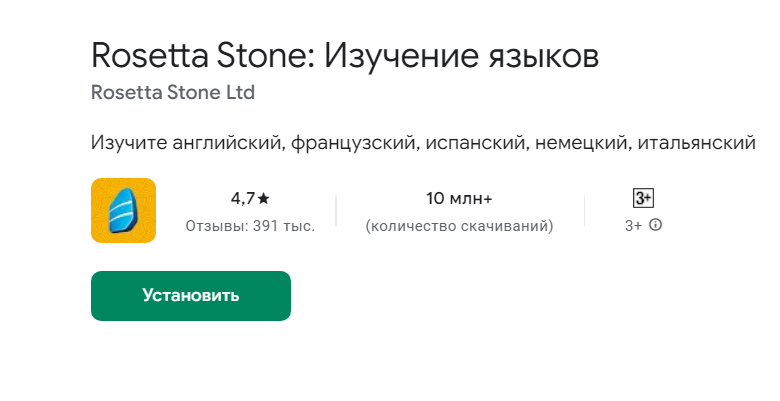Click the boxed 3+ age rating badge
Screen dimensions: 780x401
[644, 198]
